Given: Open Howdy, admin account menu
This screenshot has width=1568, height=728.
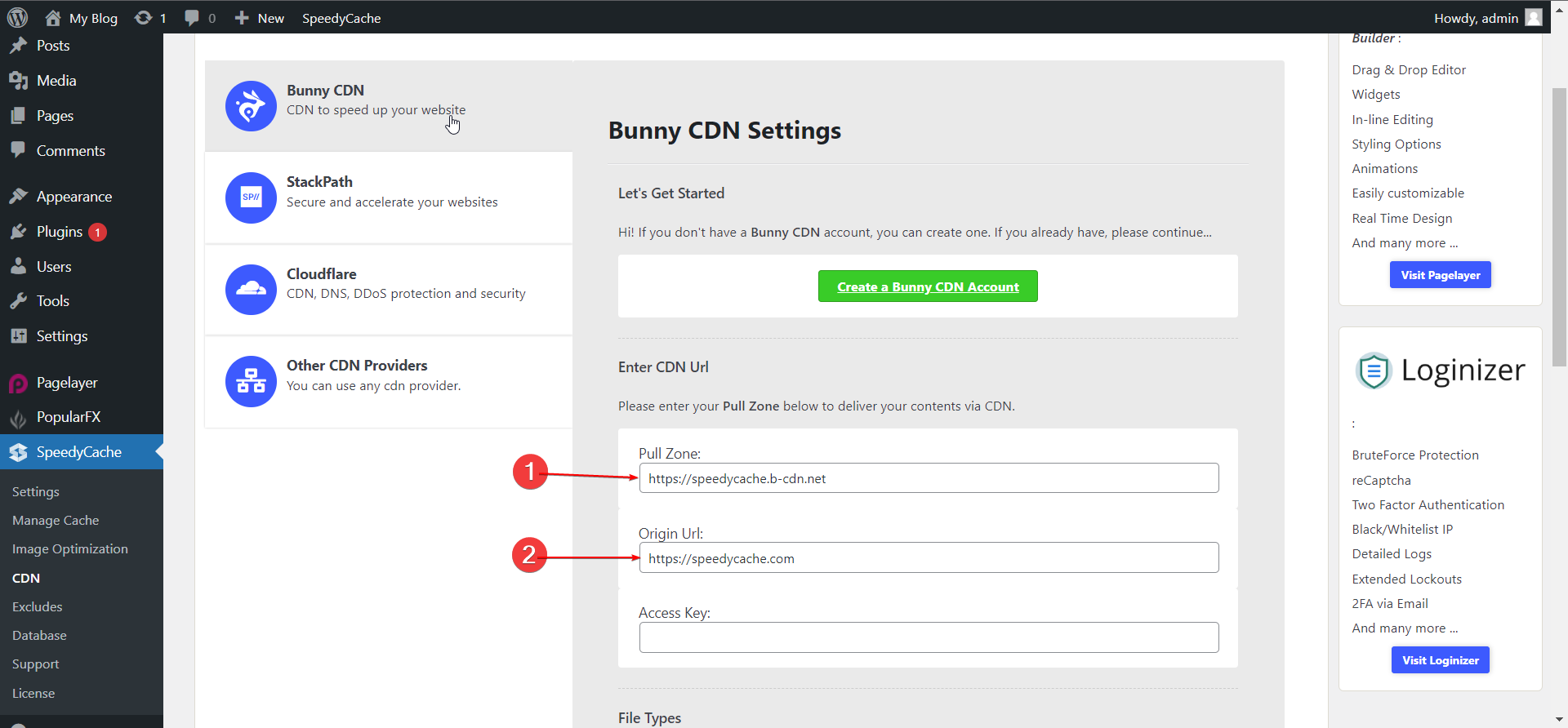Looking at the screenshot, I should click(1488, 18).
